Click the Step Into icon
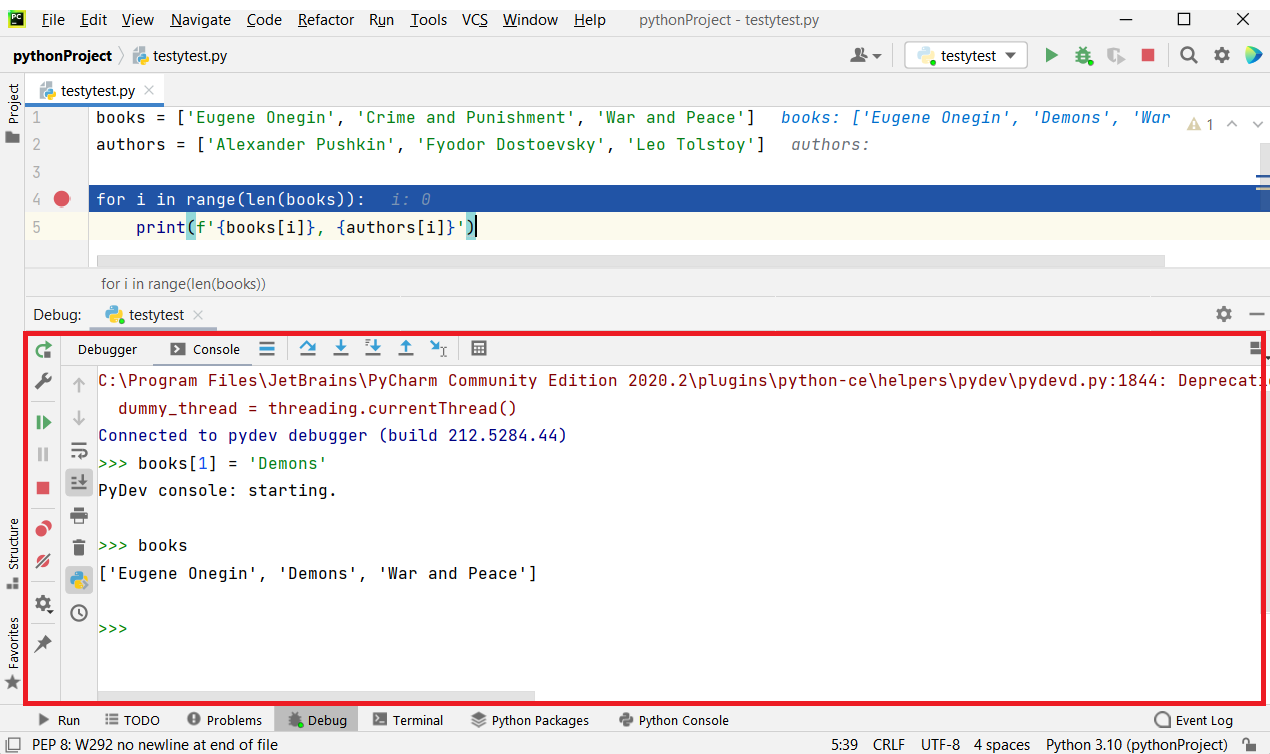Viewport: 1270px width, 754px height. tap(341, 348)
